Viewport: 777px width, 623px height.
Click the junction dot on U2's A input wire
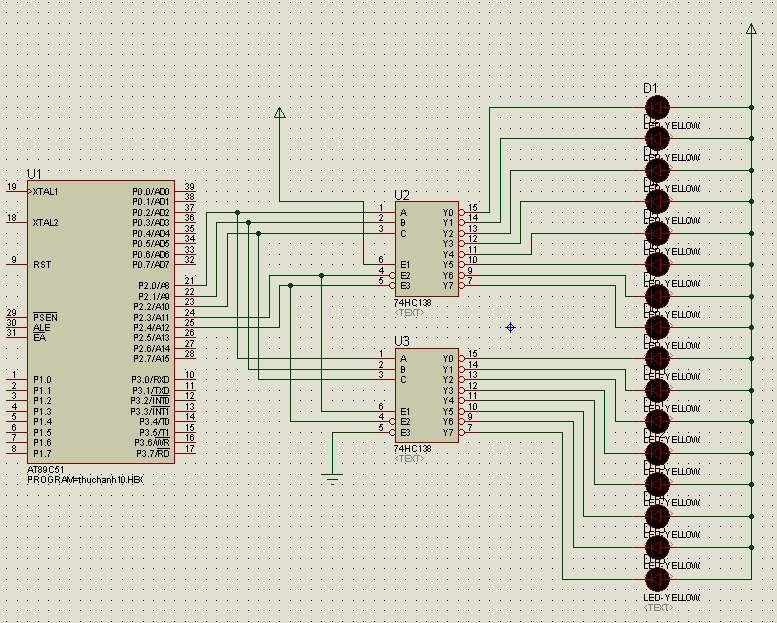coord(238,213)
